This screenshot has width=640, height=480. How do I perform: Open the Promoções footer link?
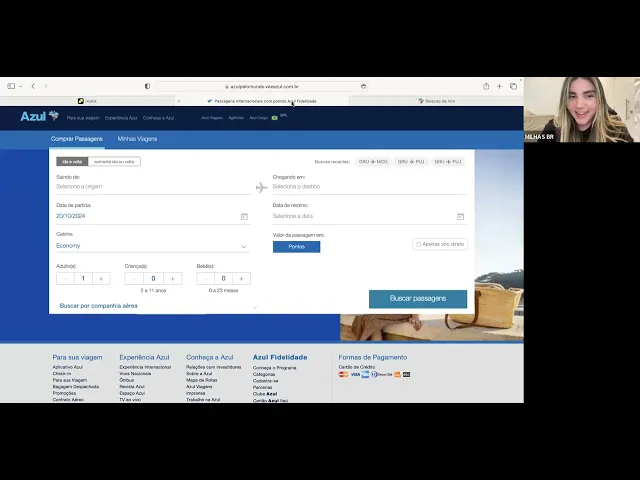pos(64,393)
